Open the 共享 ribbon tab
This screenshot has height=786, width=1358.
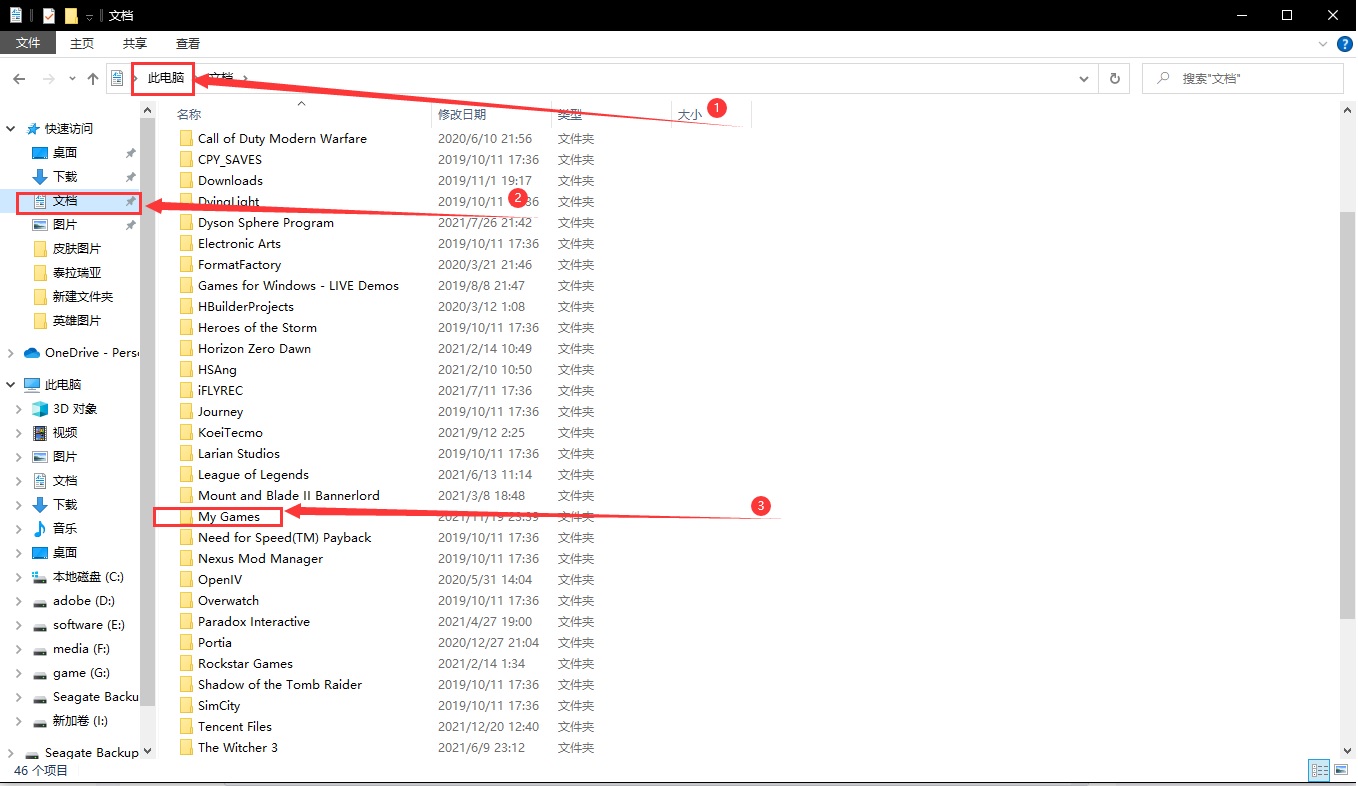[x=135, y=43]
